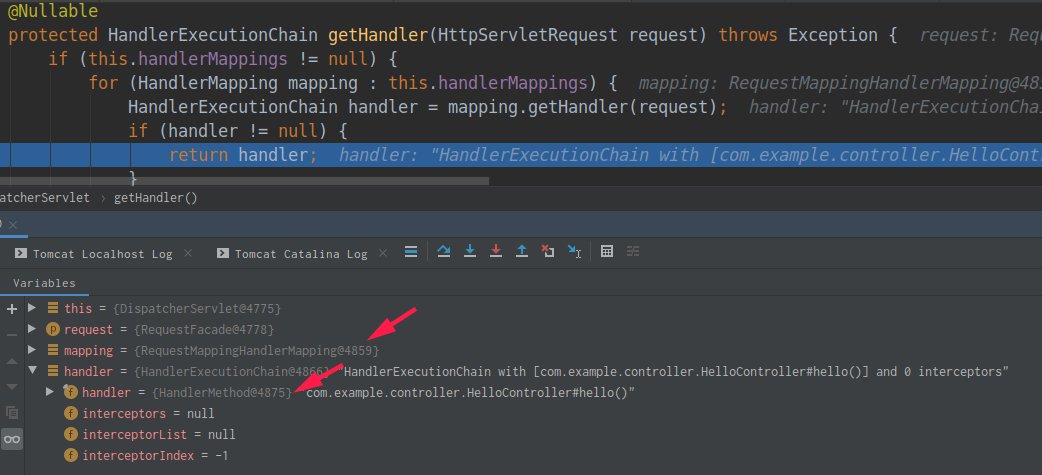Click the Step Into debugger icon
The height and width of the screenshot is (475, 1042).
(x=470, y=252)
